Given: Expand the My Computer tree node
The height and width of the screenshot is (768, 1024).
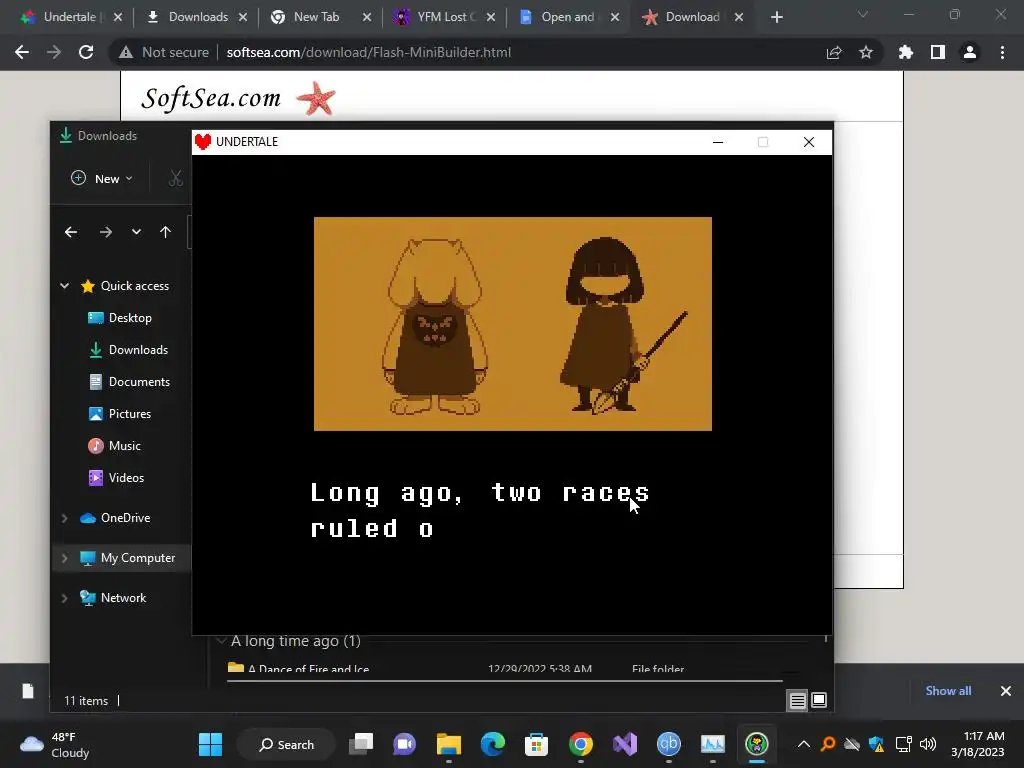Looking at the screenshot, I should click(x=65, y=558).
